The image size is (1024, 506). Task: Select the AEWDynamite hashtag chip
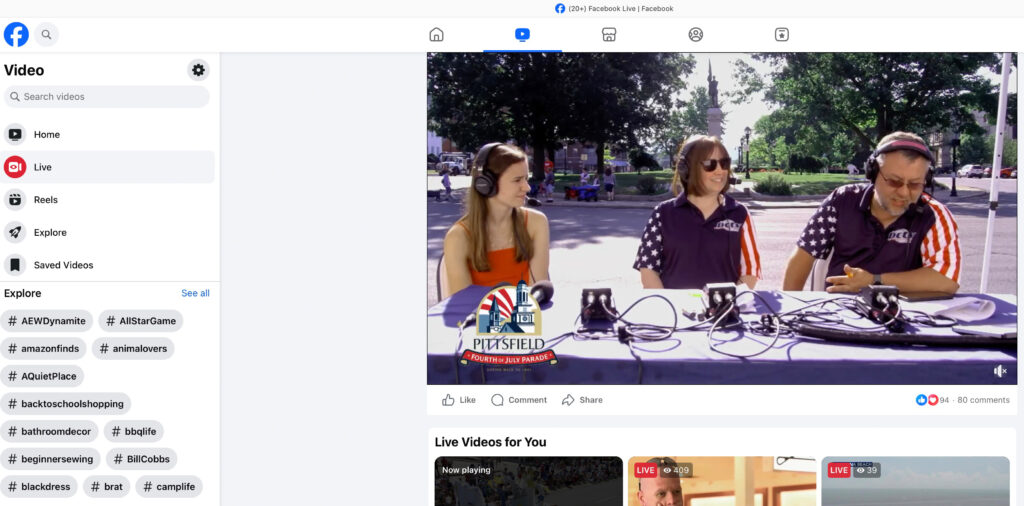[48, 321]
